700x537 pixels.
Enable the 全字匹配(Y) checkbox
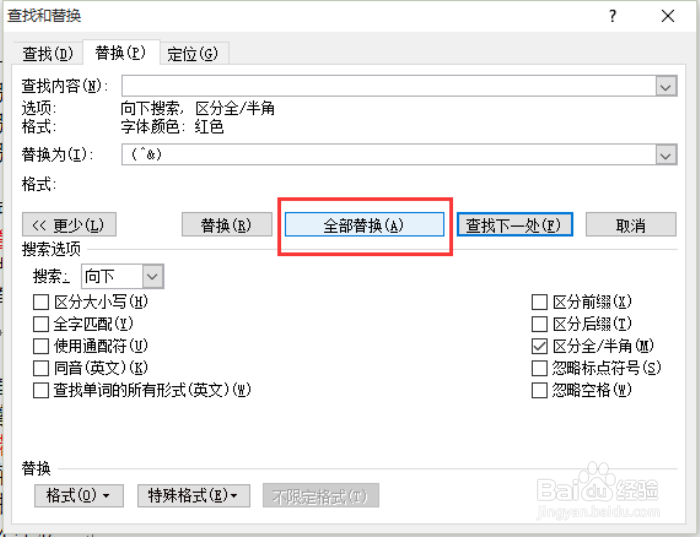pos(41,324)
